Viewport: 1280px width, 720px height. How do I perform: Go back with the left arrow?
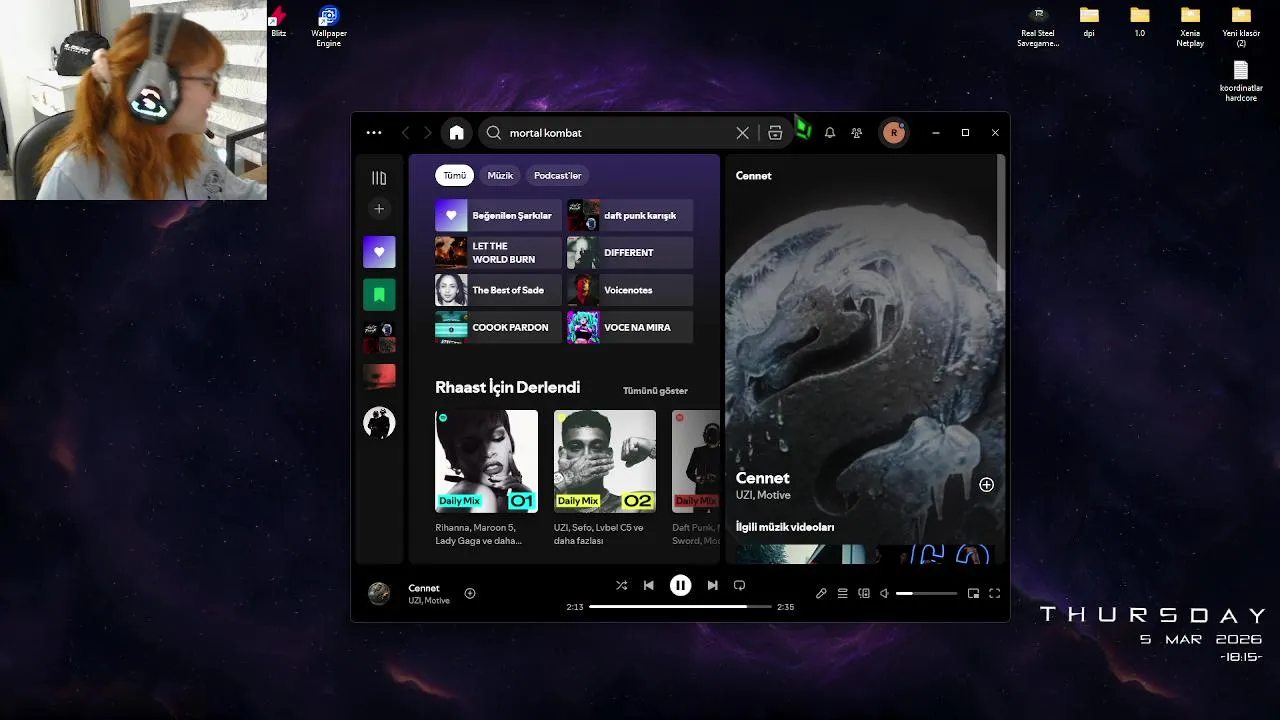tap(405, 132)
